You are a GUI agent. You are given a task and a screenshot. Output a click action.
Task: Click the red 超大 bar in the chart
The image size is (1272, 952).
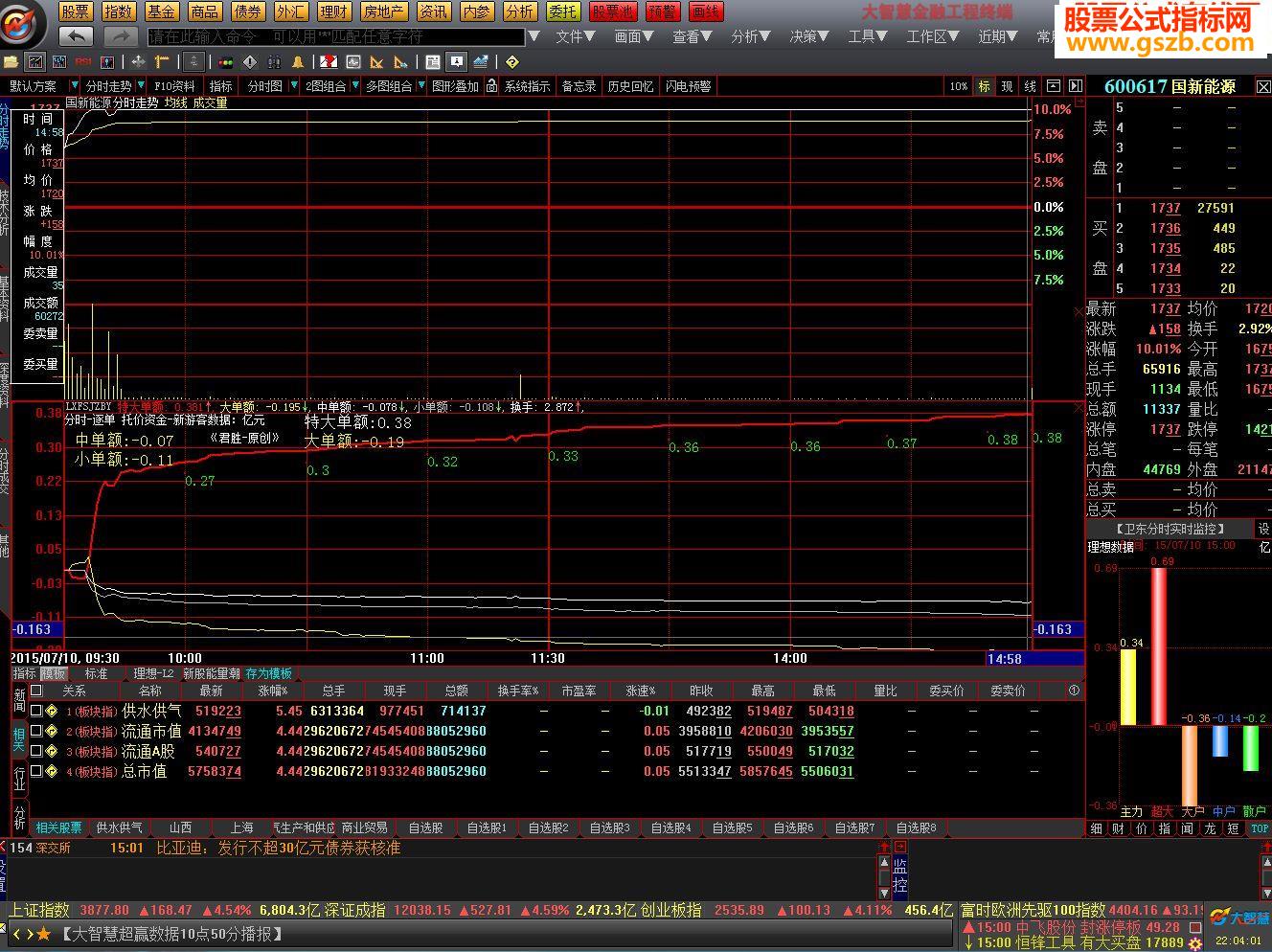pos(1159,647)
